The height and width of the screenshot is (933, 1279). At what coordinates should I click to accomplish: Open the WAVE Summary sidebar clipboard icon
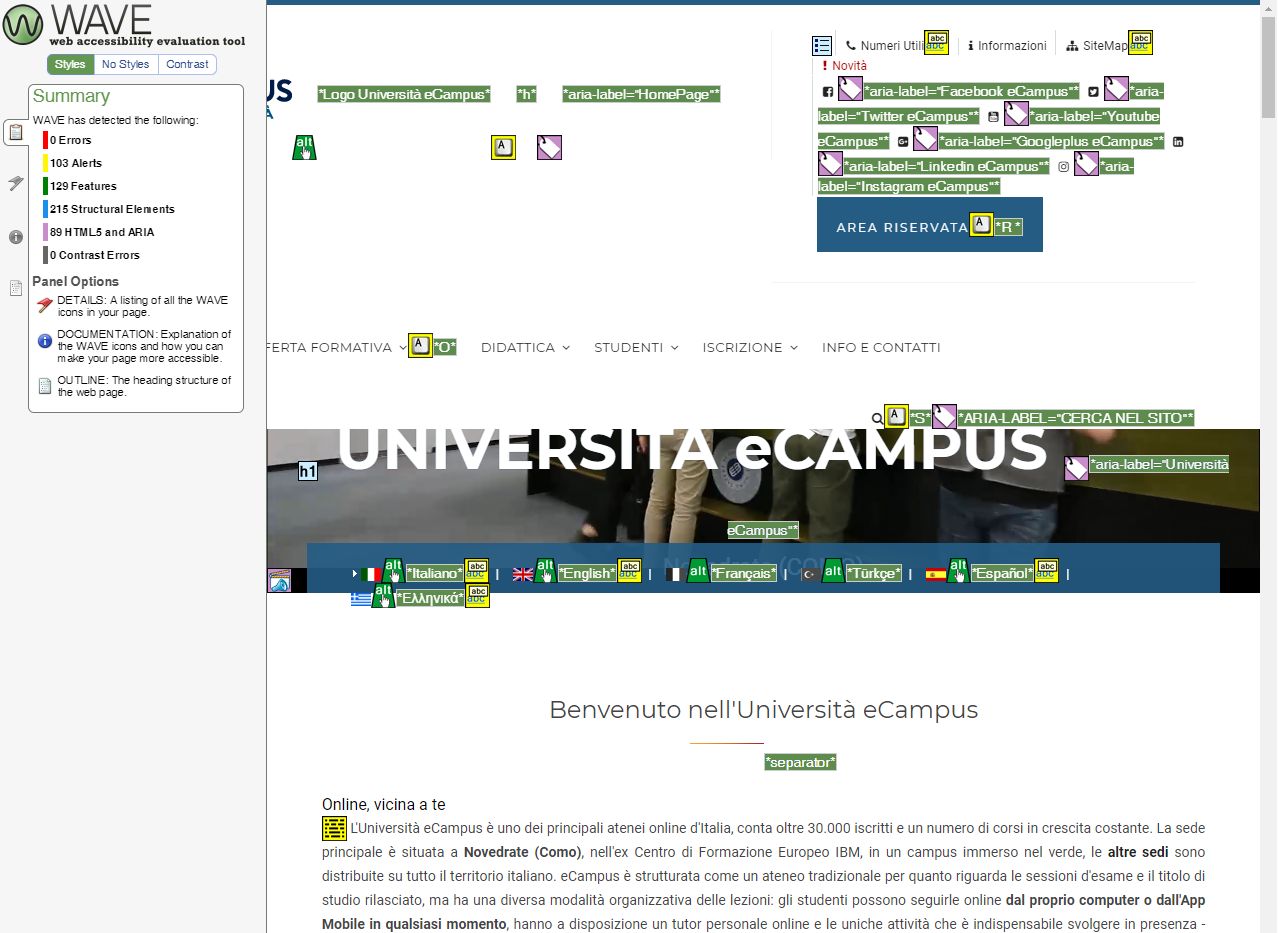[15, 131]
